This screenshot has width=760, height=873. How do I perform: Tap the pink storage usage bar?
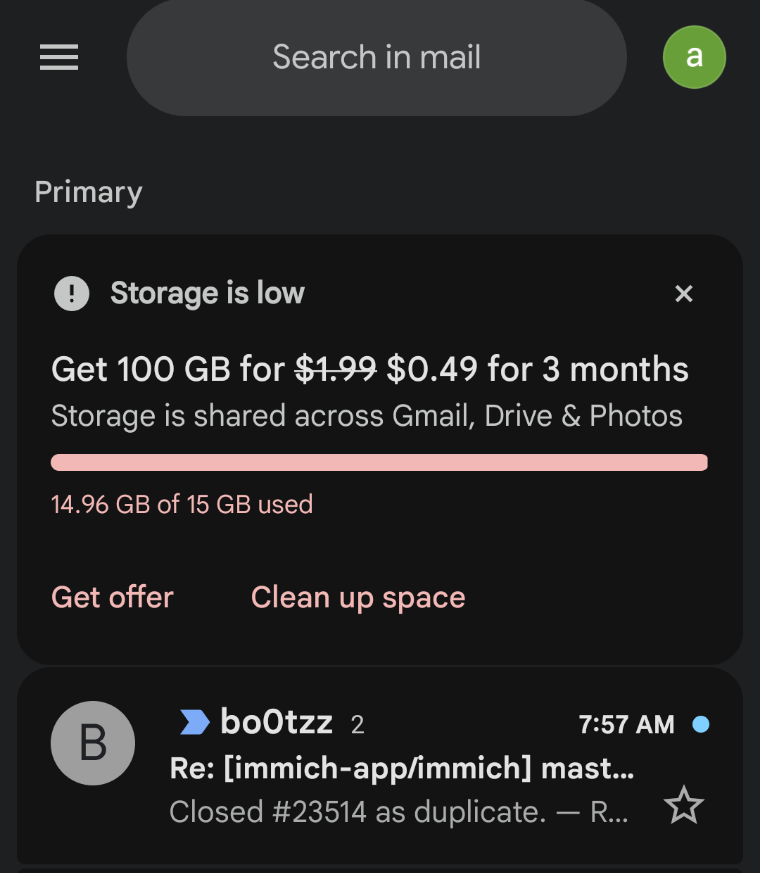click(x=379, y=462)
